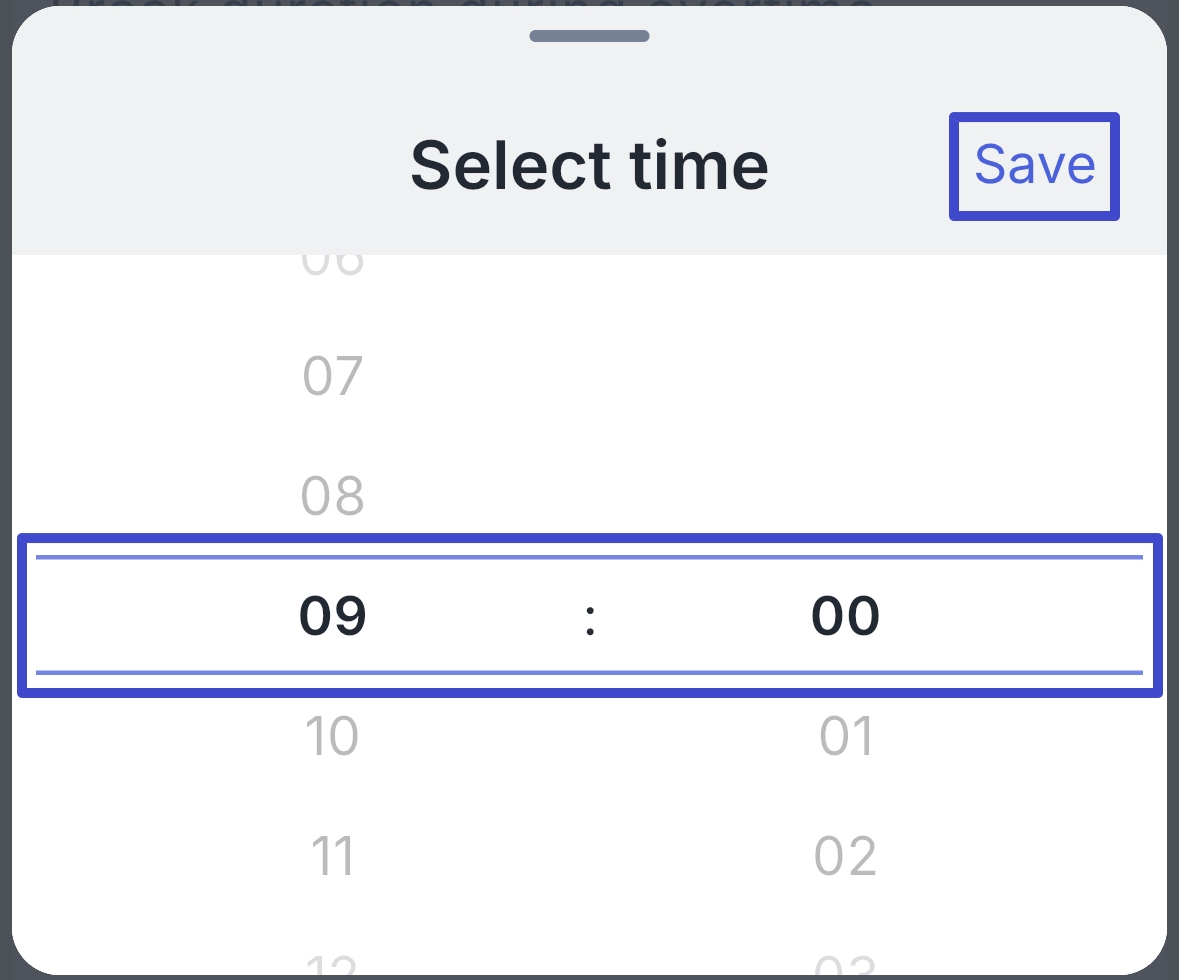Click the blank space between hour 10 and minute 01
Screen dimensions: 1179x980
589,736
